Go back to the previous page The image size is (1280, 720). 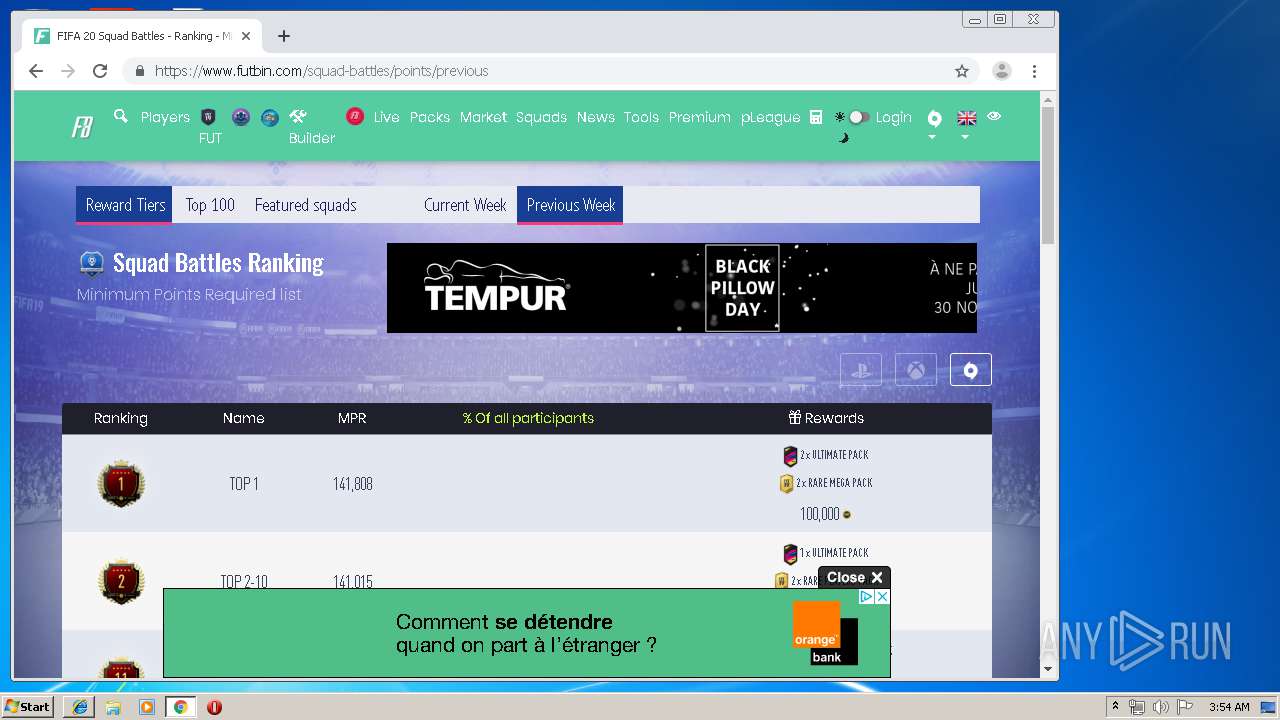pos(36,71)
